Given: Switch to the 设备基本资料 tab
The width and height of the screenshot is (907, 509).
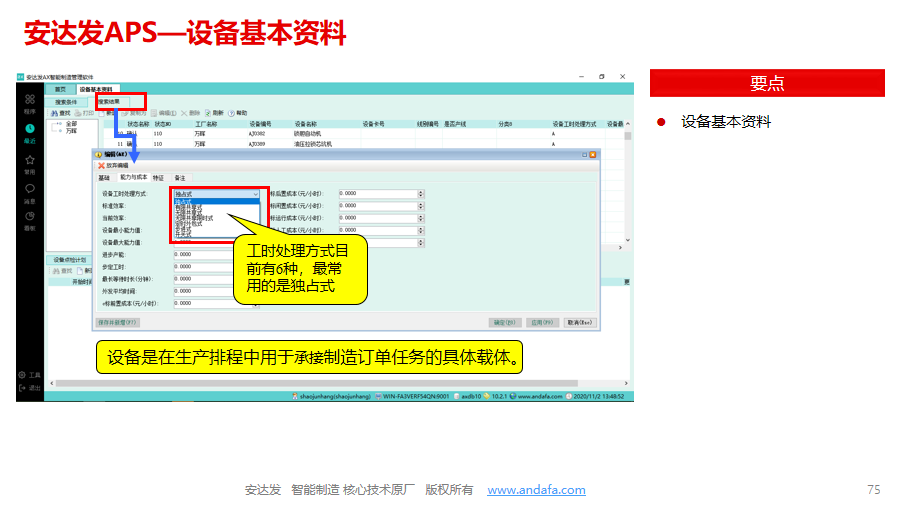Looking at the screenshot, I should pos(96,89).
